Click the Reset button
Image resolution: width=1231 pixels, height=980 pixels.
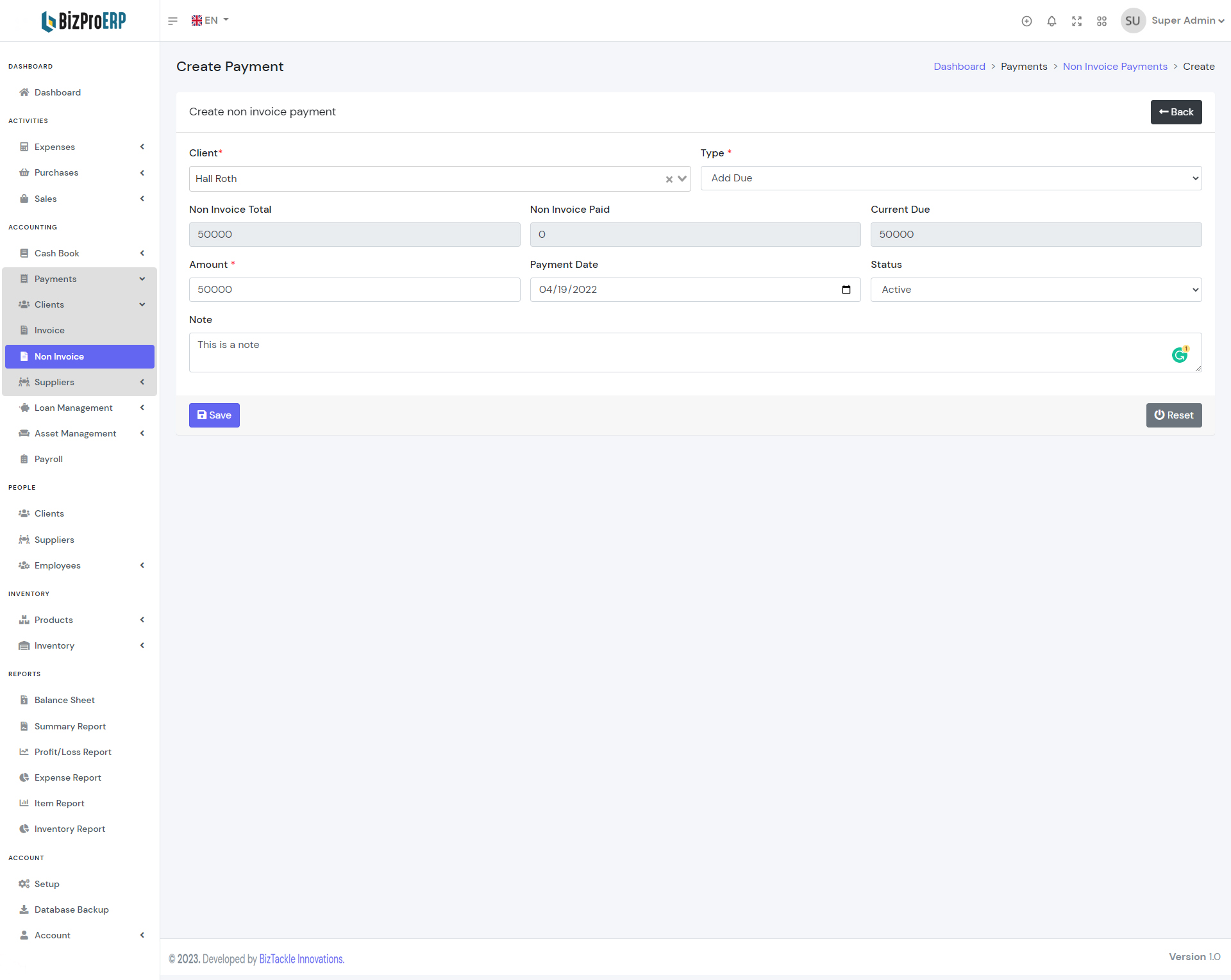pyautogui.click(x=1173, y=415)
